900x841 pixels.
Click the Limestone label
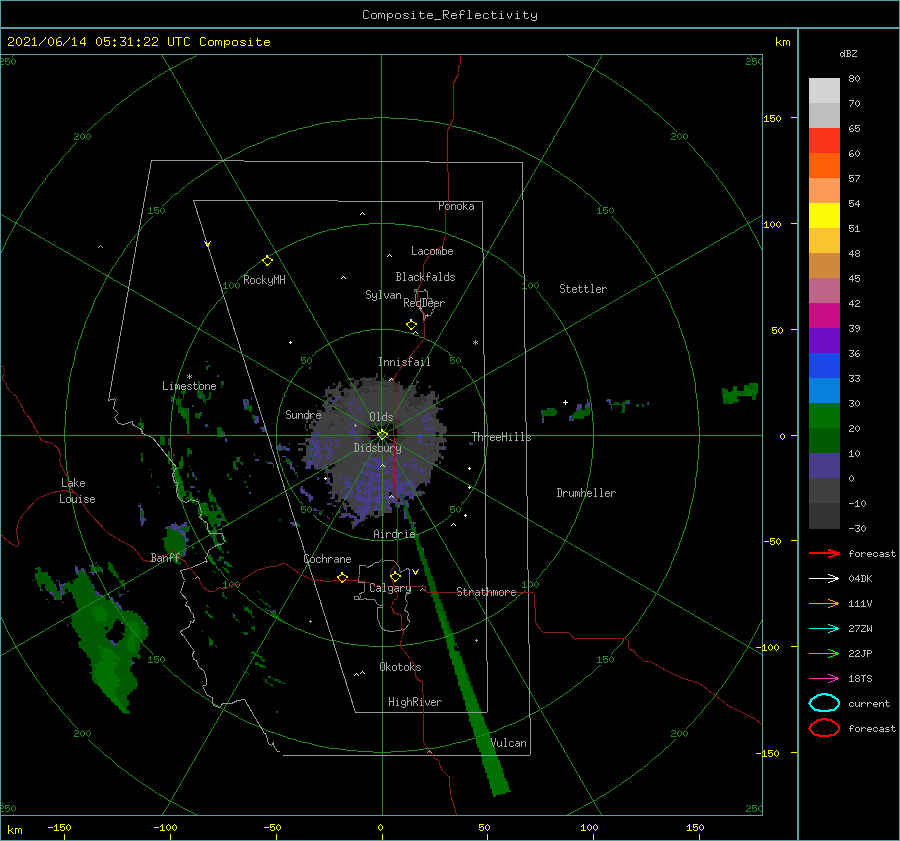click(x=189, y=386)
